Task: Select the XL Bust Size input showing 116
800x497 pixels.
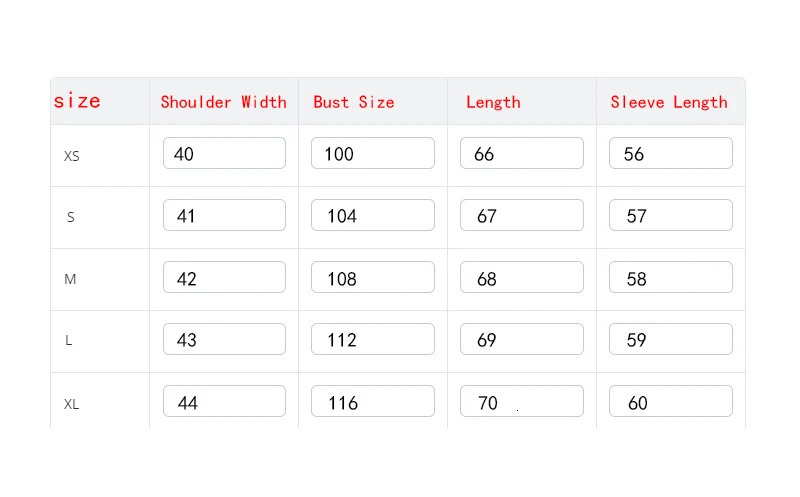Action: point(373,401)
